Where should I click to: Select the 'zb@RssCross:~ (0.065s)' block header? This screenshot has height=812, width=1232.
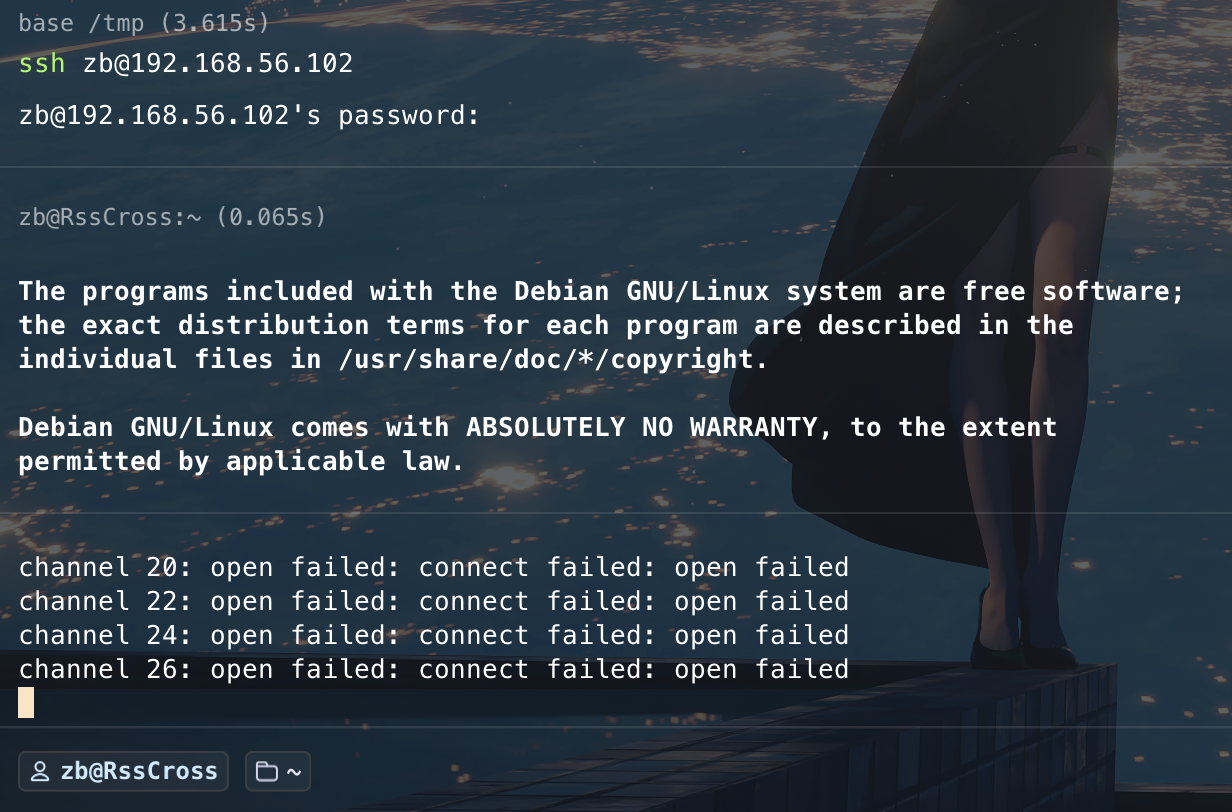click(172, 216)
